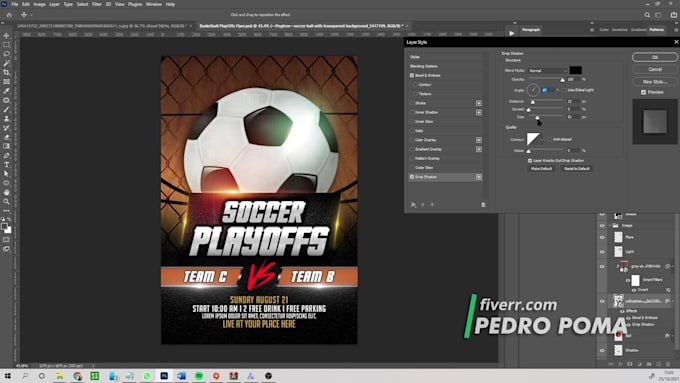This screenshot has width=680, height=383.
Task: Toggle the Use Global Light checkbox
Action: pos(564,90)
